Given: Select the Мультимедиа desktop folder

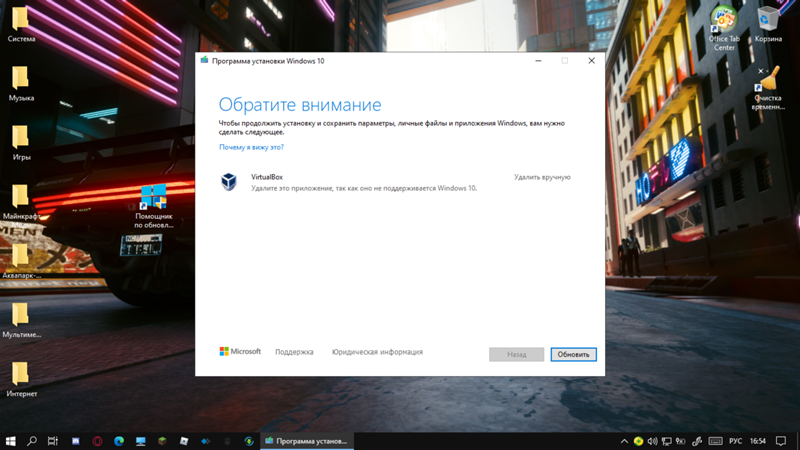Looking at the screenshot, I should tap(21, 320).
